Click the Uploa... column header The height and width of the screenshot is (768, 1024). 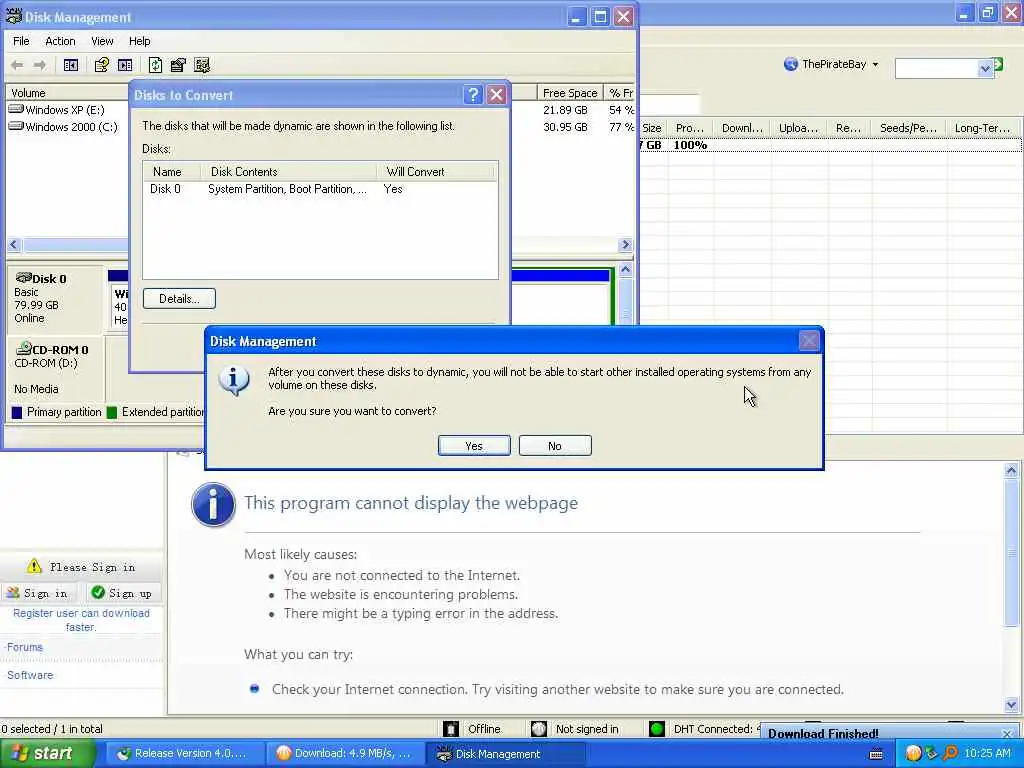click(x=798, y=128)
